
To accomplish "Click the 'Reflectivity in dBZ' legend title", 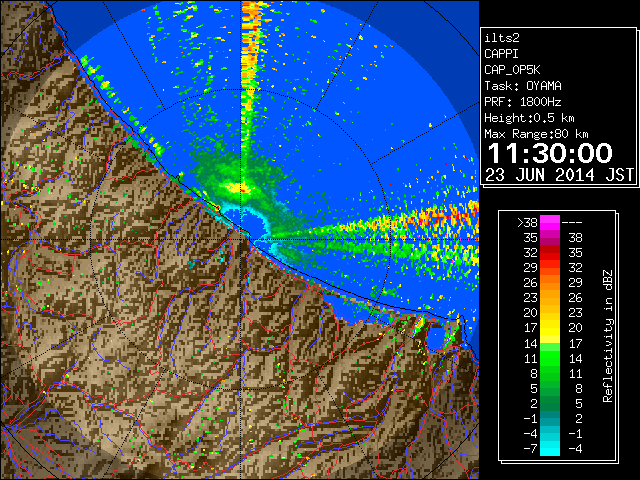I will [608, 336].
